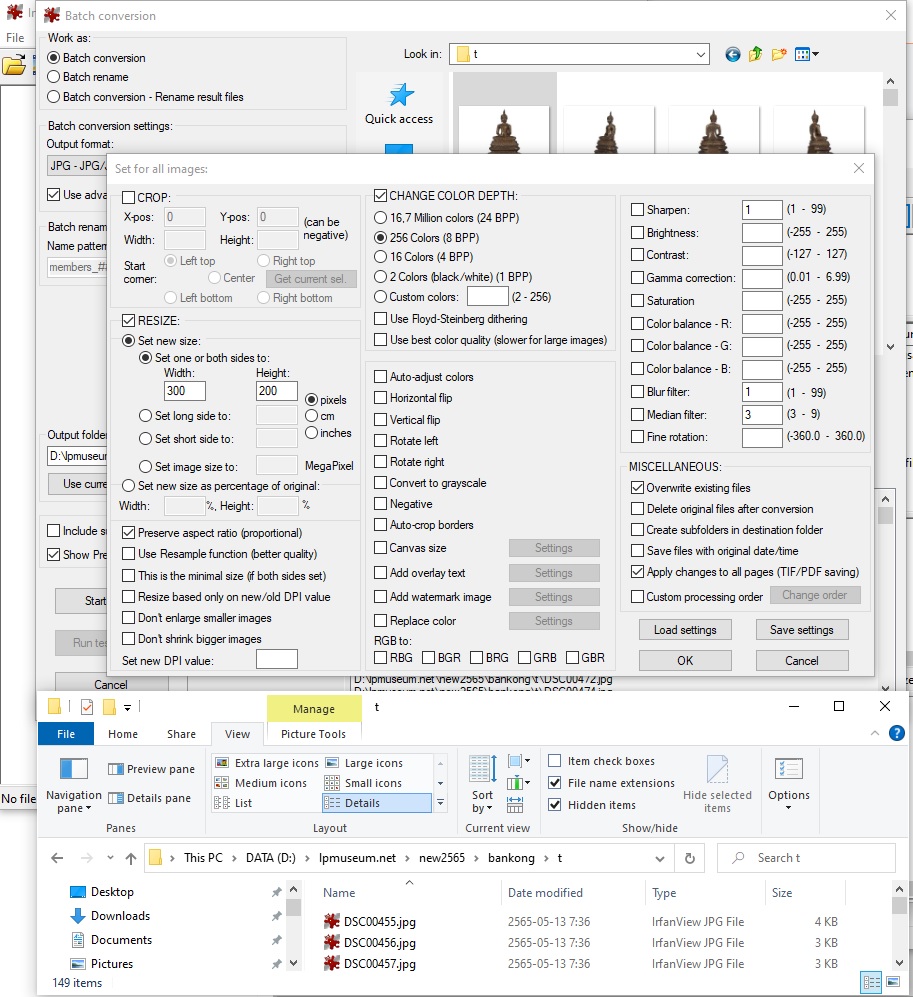Click the create new folder icon
The image size is (913, 997).
coord(778,54)
